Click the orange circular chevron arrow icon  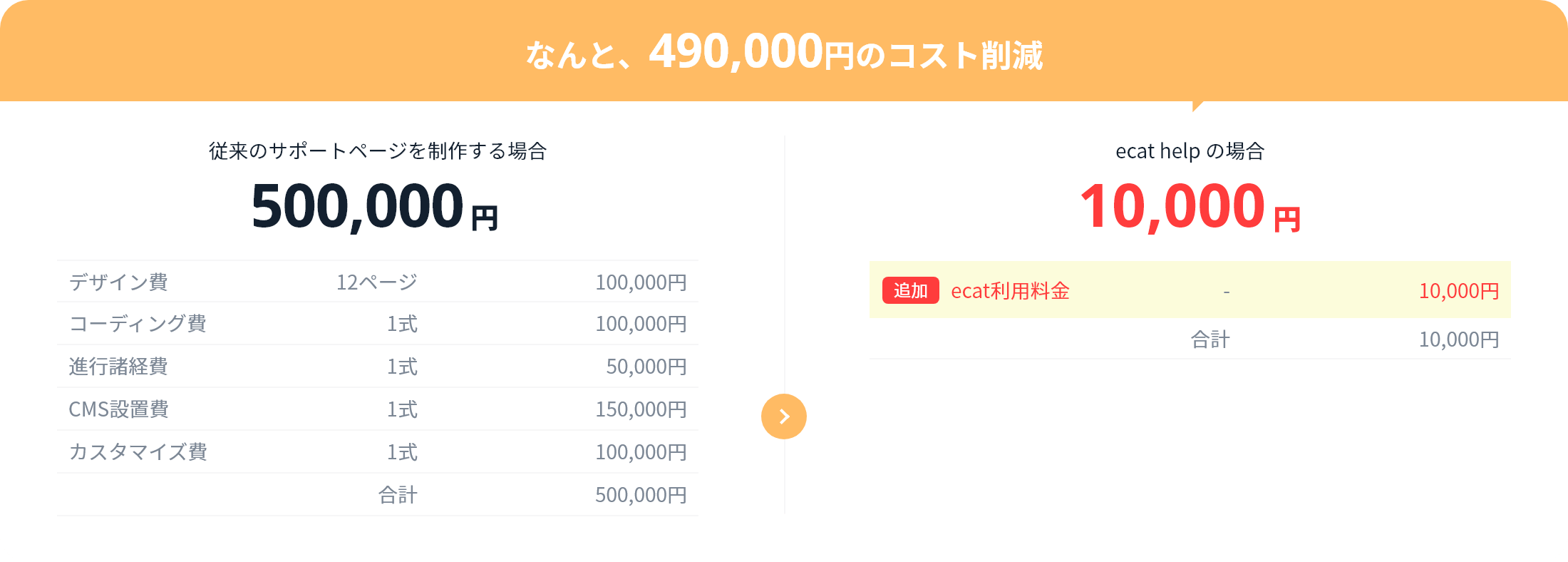point(784,417)
